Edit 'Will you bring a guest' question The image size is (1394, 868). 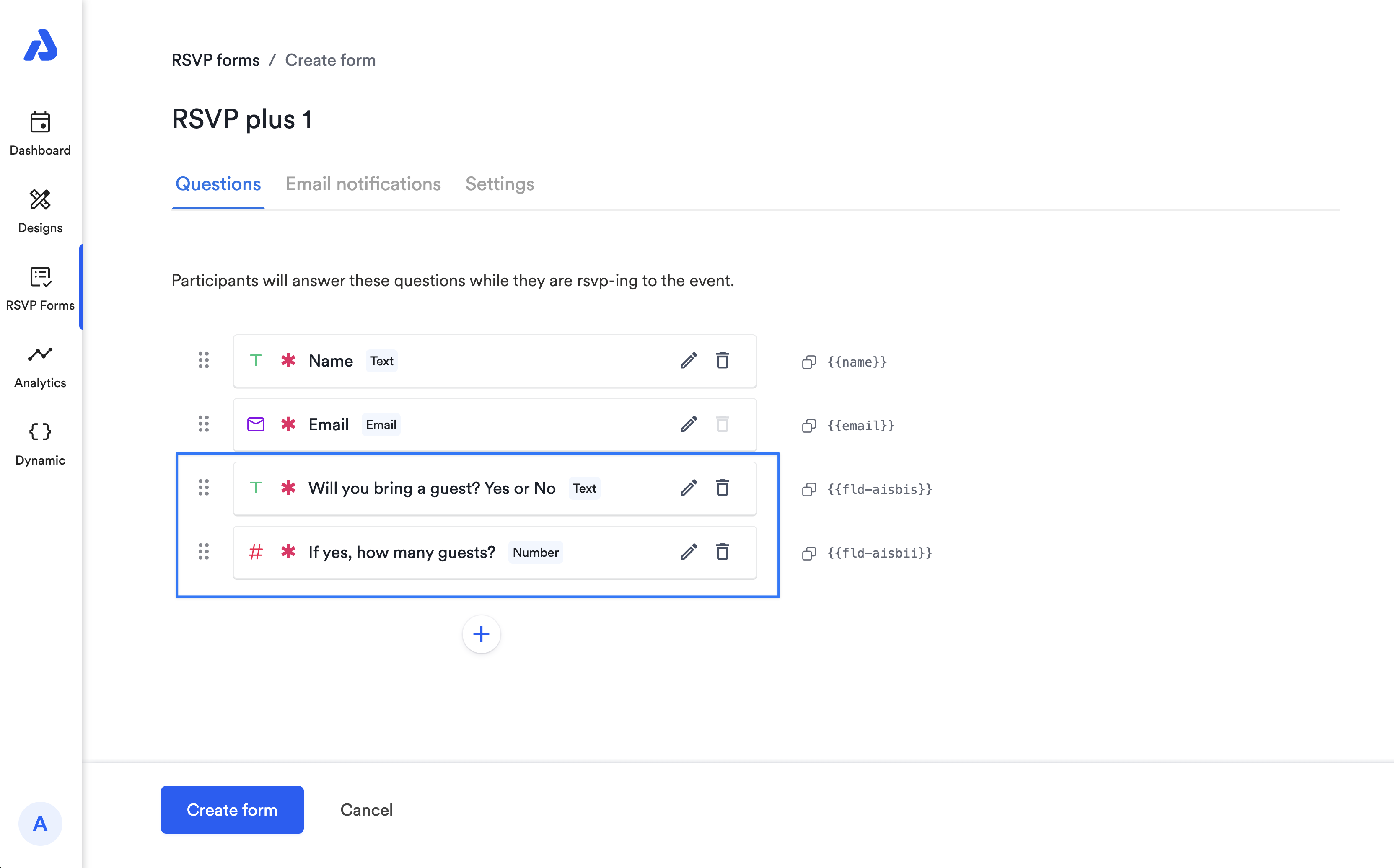(689, 488)
